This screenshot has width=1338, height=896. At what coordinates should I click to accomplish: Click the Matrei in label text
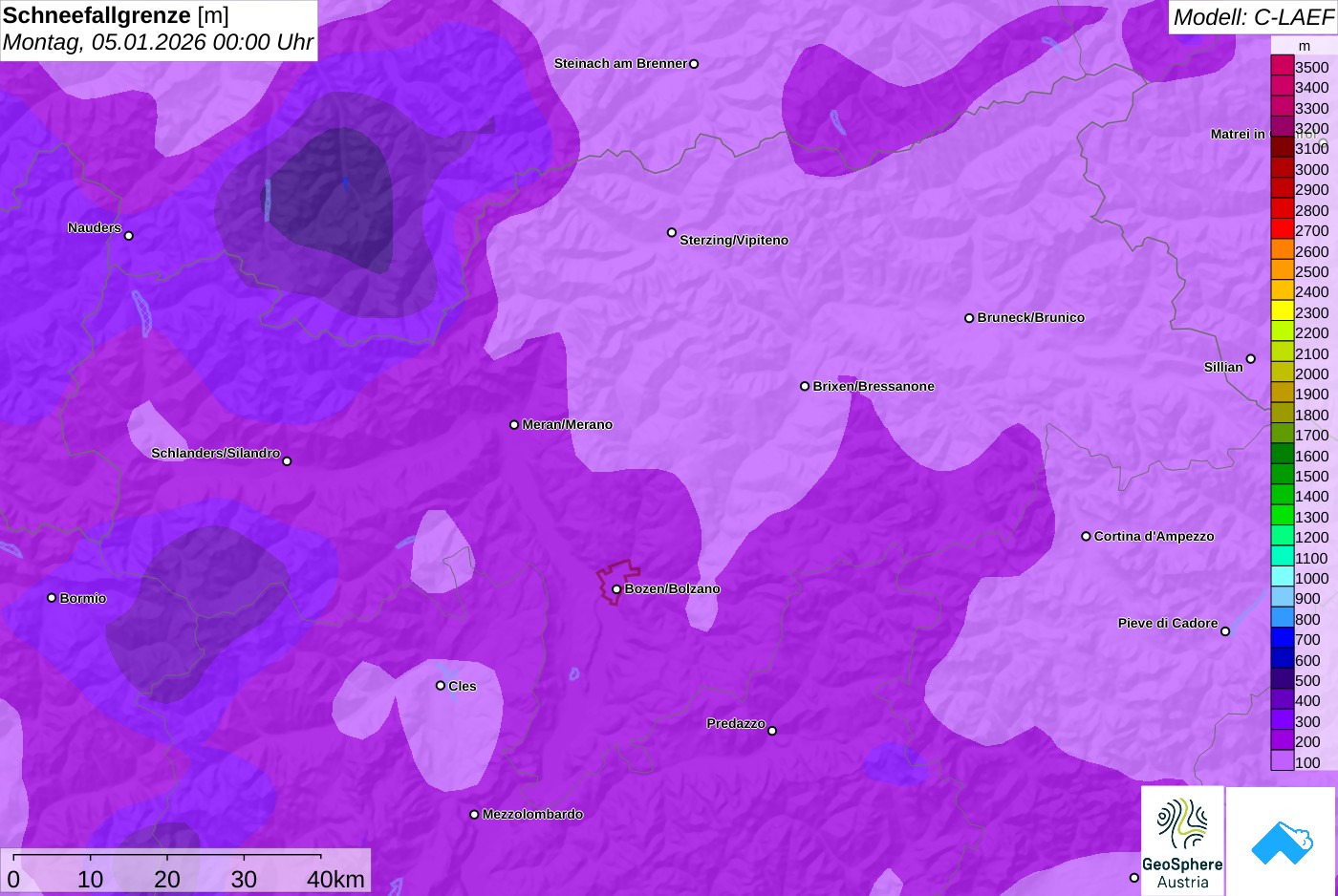(x=1238, y=135)
